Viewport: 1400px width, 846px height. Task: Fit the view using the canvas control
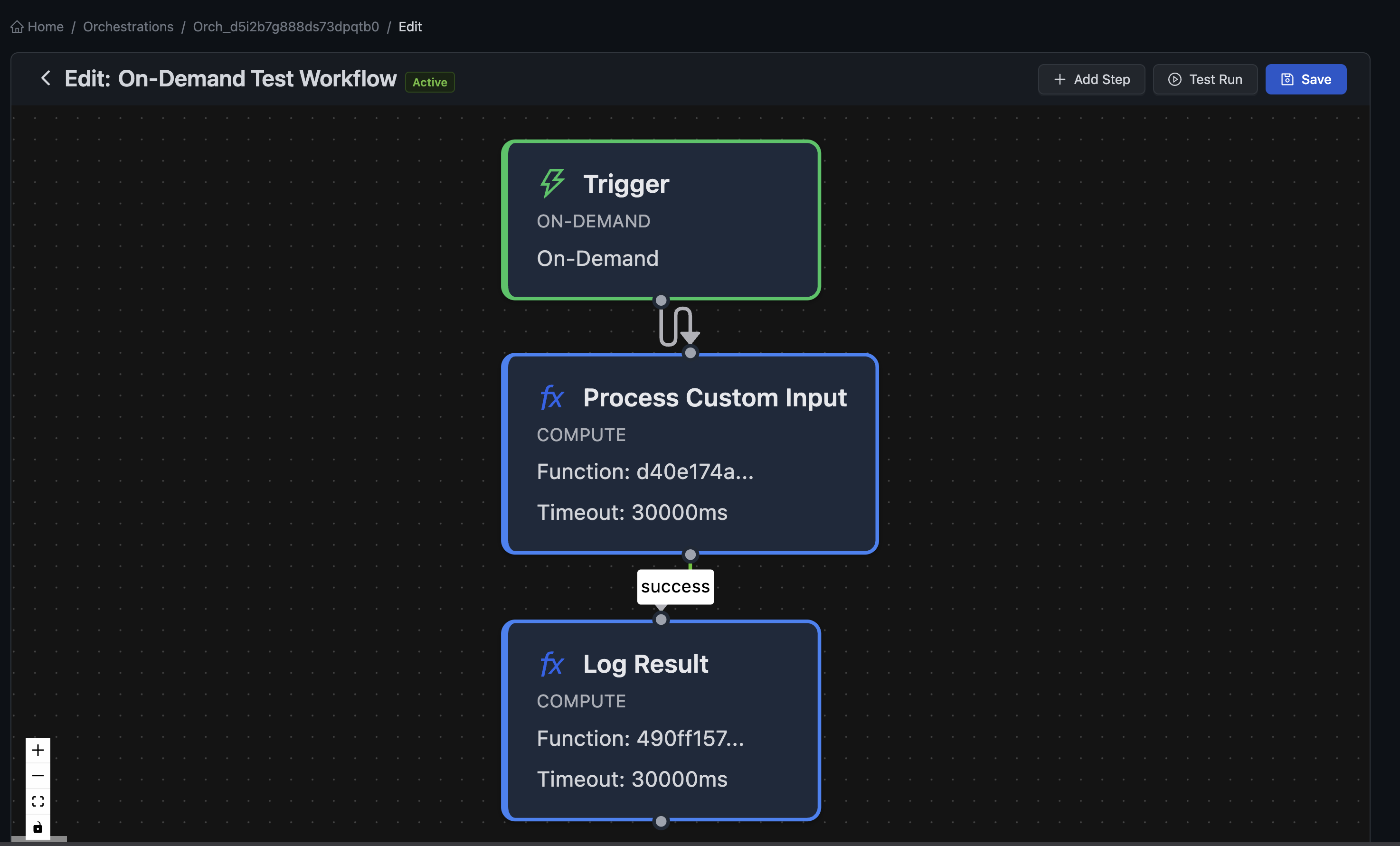coord(38,801)
